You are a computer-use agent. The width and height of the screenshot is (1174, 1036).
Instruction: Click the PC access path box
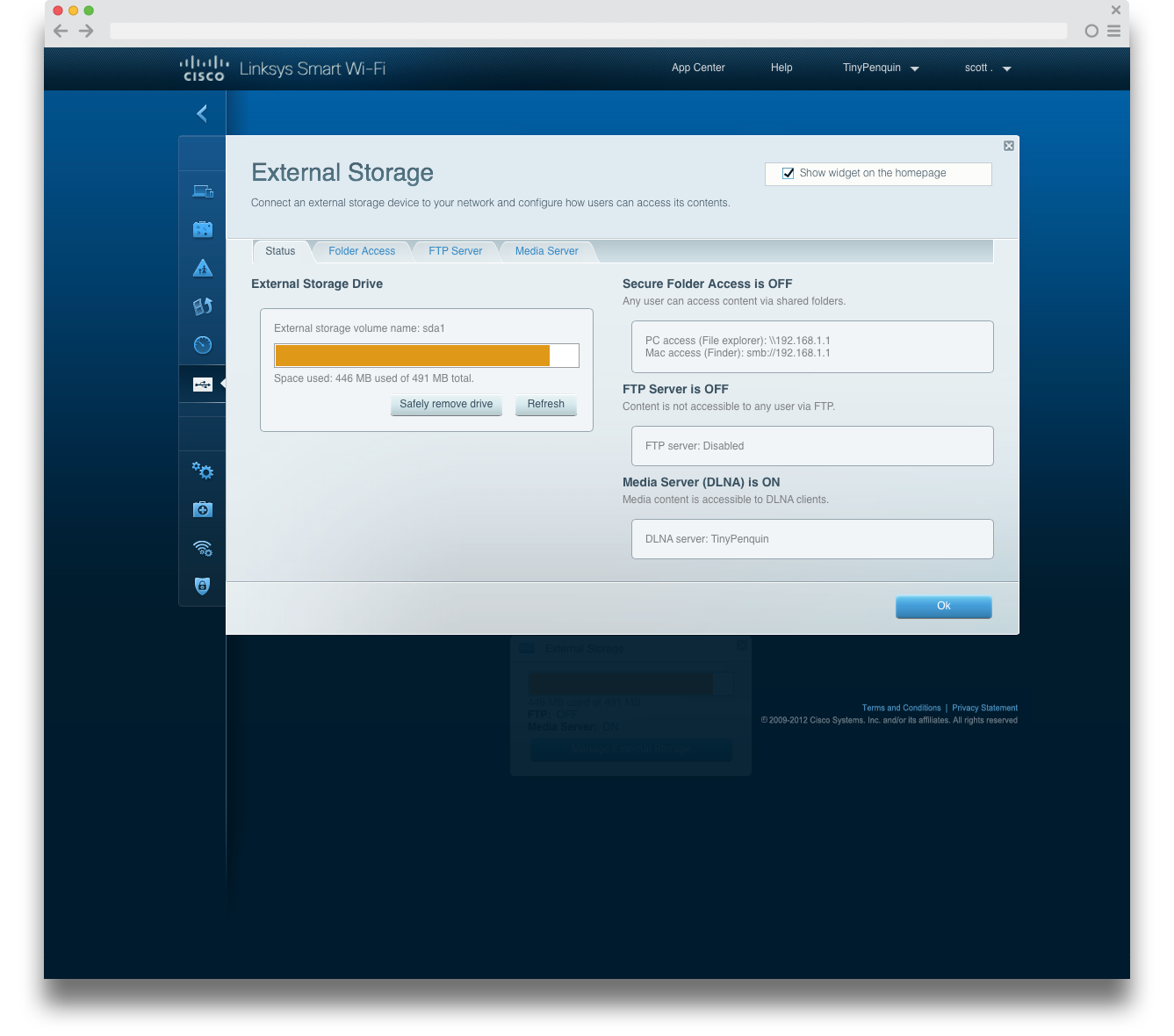812,347
